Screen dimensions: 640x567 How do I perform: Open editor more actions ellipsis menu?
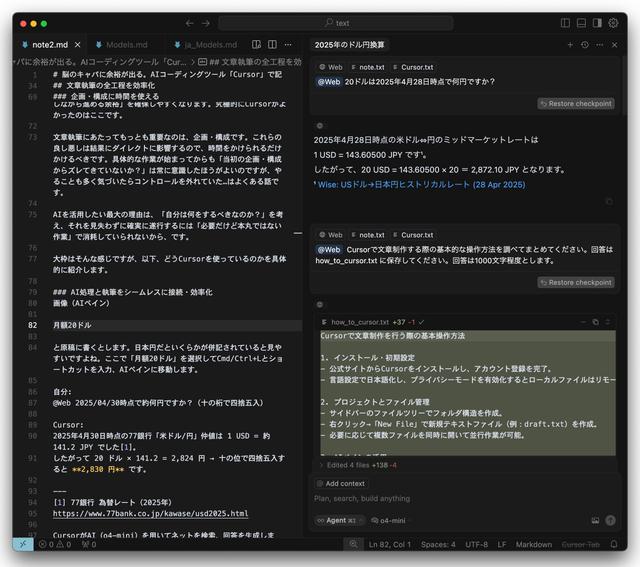click(288, 44)
